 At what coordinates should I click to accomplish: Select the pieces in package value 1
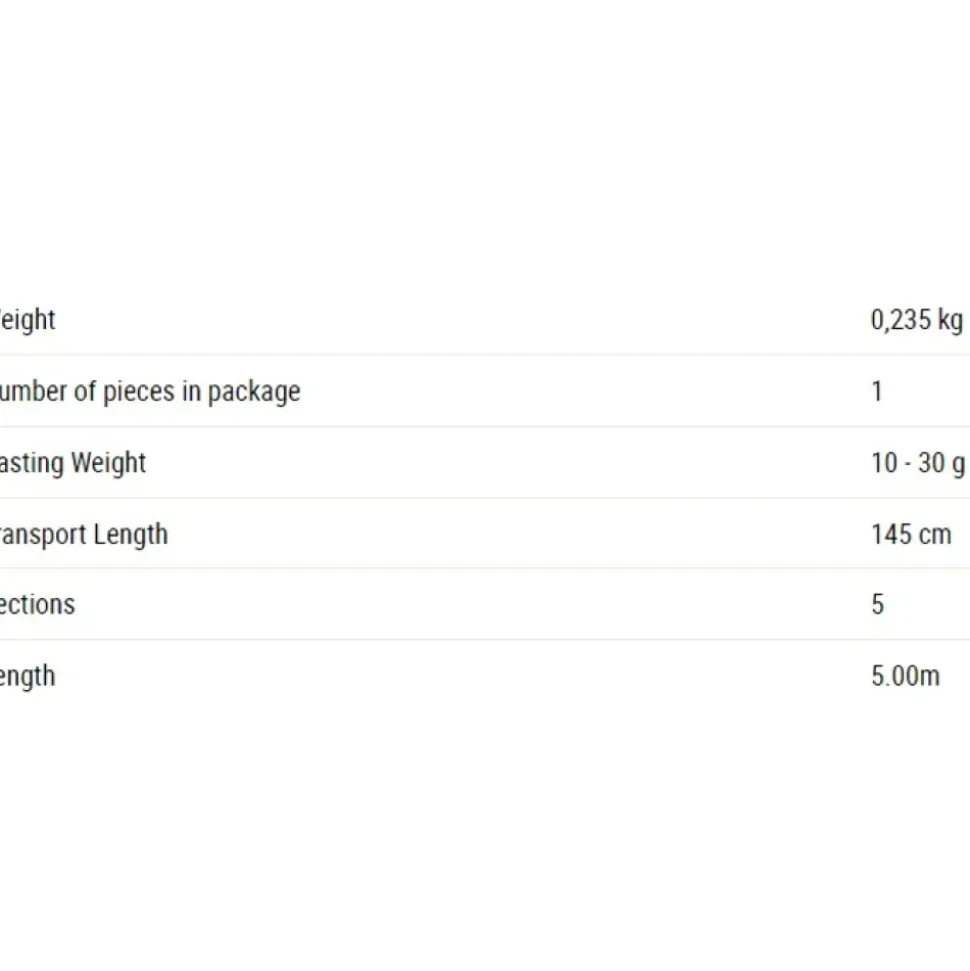click(876, 391)
